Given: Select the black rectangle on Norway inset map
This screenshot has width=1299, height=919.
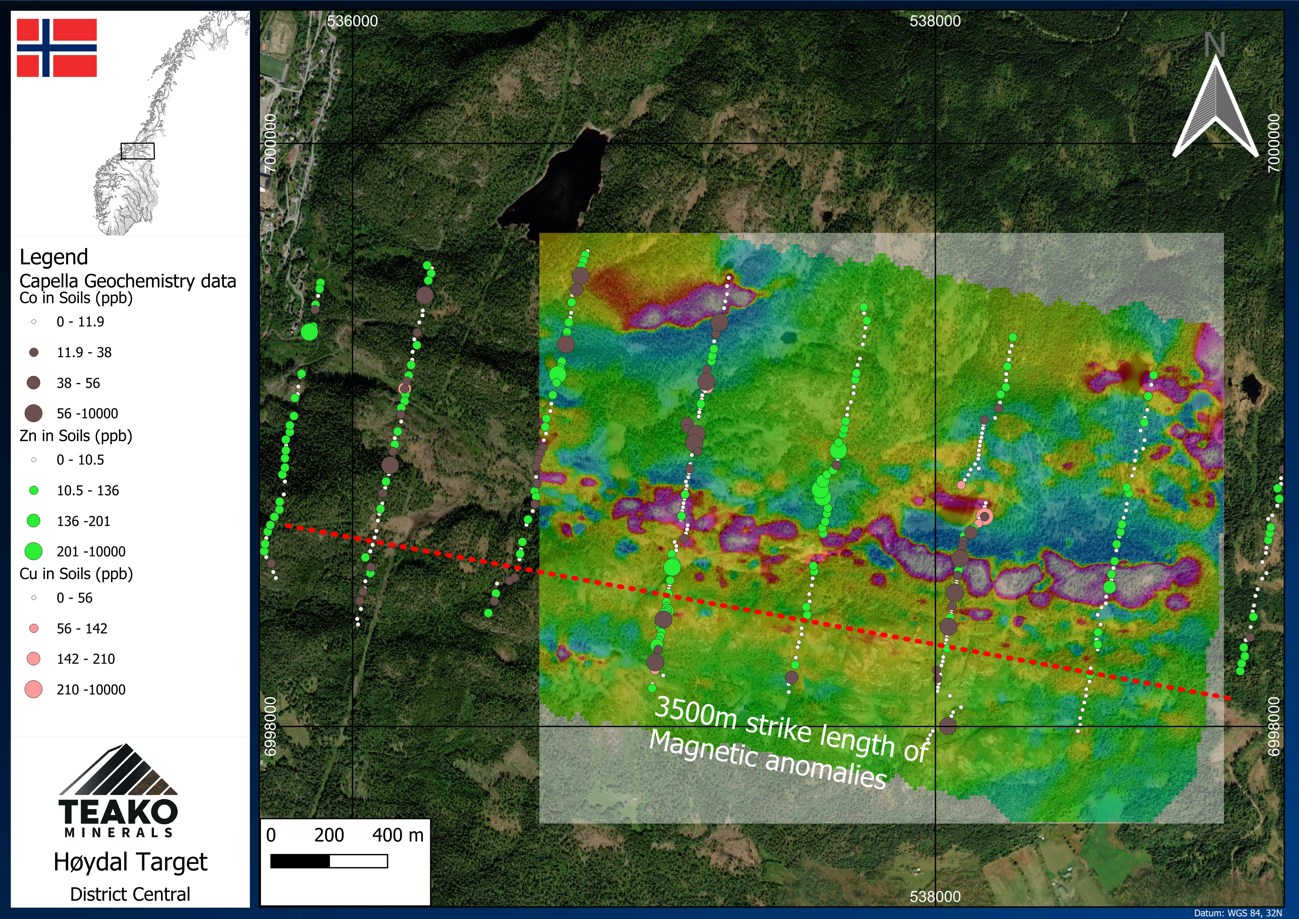Looking at the screenshot, I should click(138, 151).
